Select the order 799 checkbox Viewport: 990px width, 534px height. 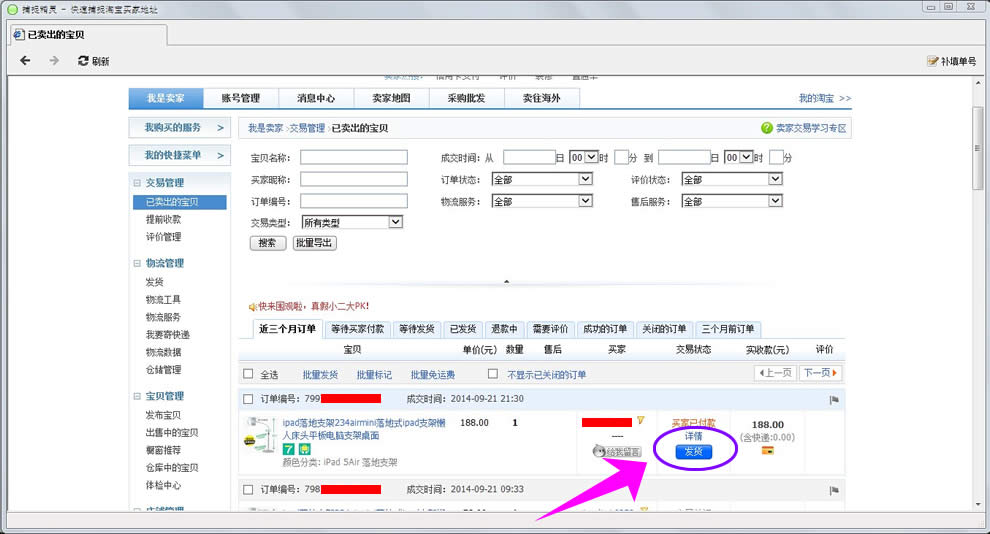[248, 399]
